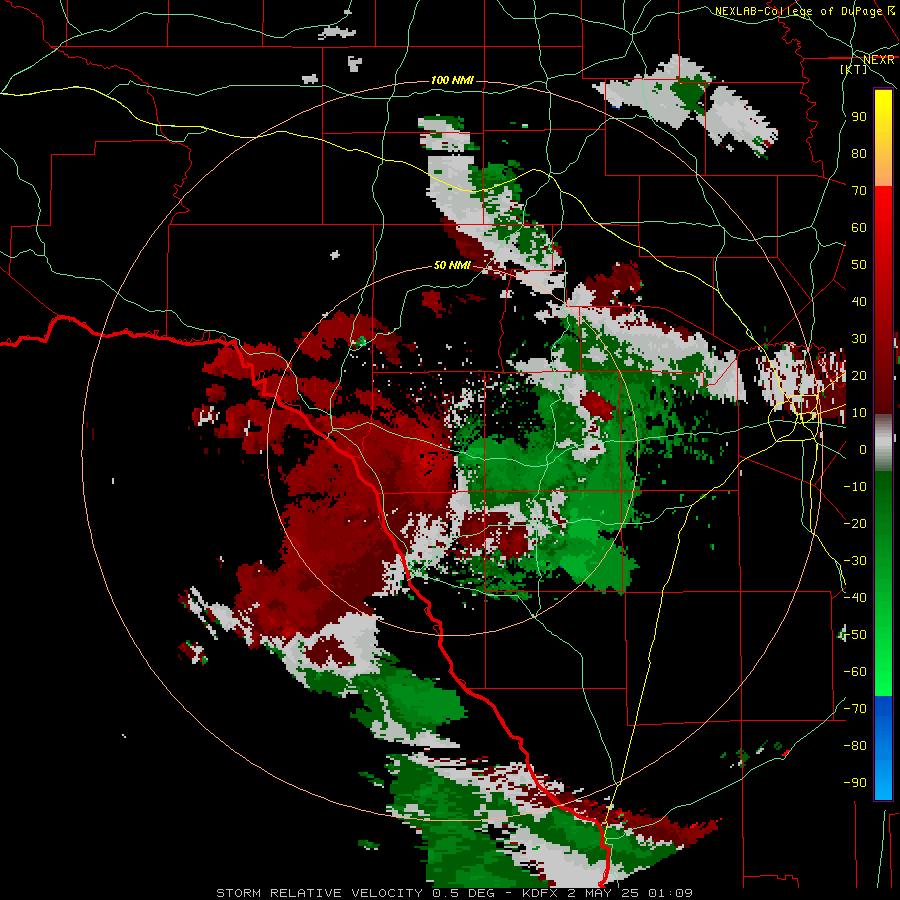
Task: Click the 40 value on the velocity scale
Action: (859, 301)
